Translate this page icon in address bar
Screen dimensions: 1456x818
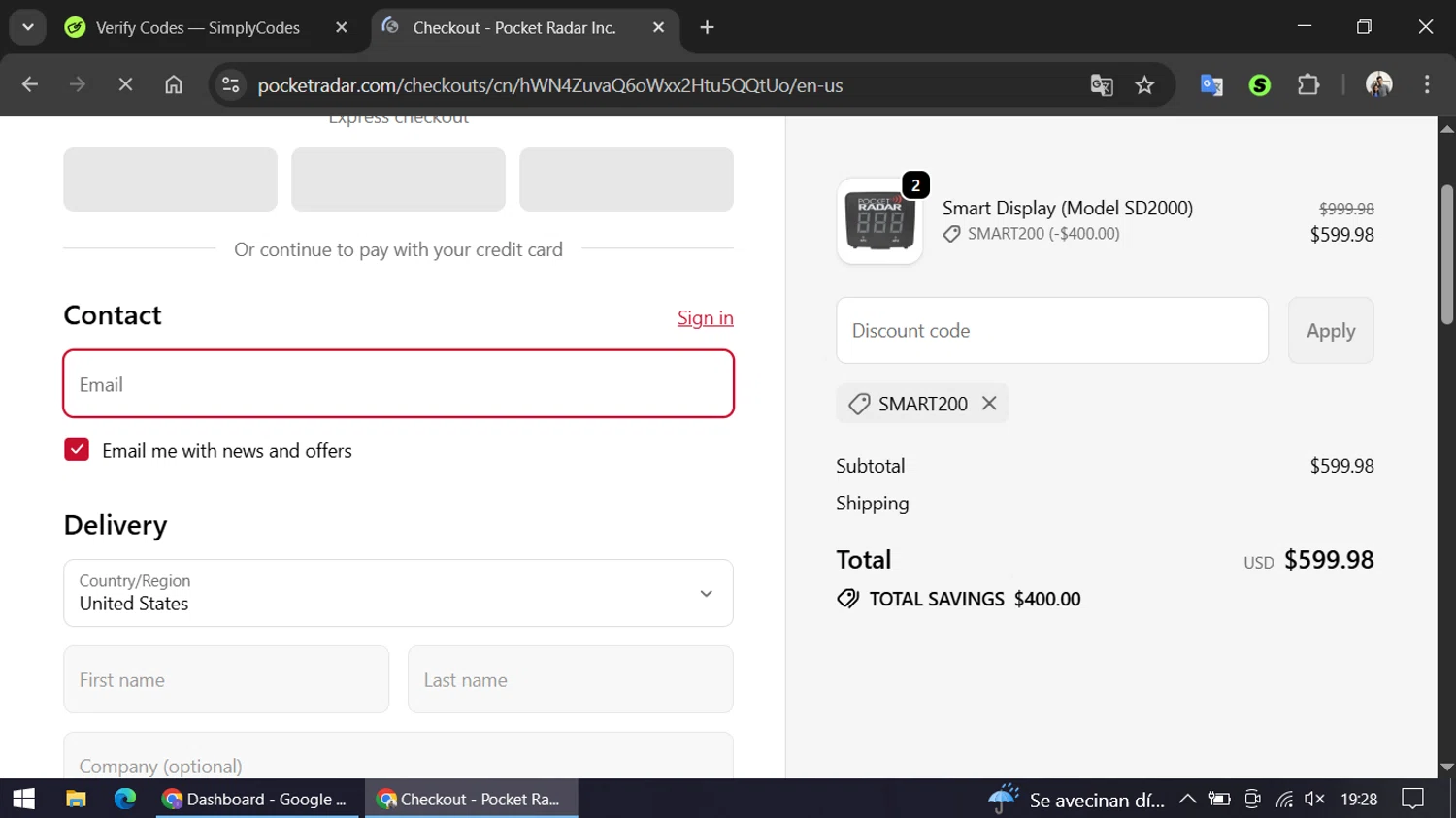click(1102, 85)
